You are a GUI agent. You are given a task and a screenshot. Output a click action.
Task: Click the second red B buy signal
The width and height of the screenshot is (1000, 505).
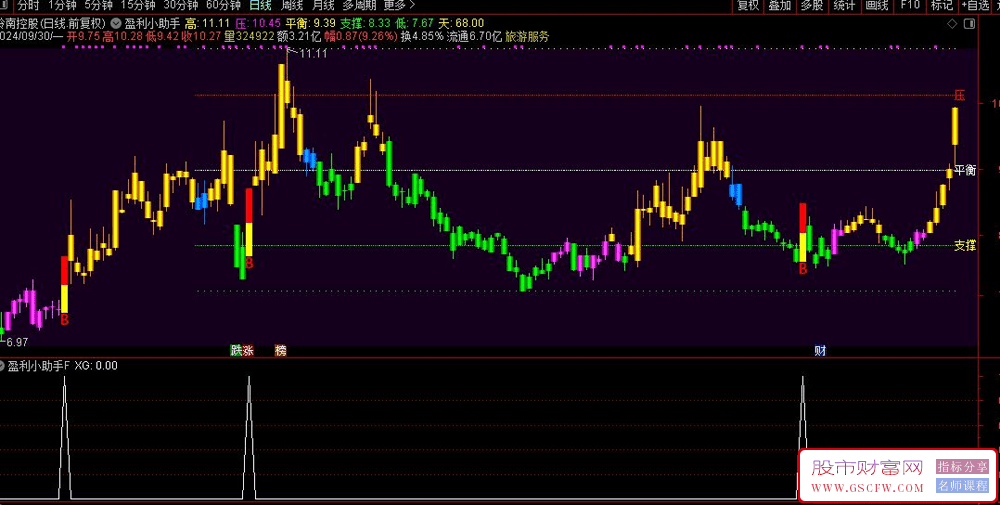[249, 263]
